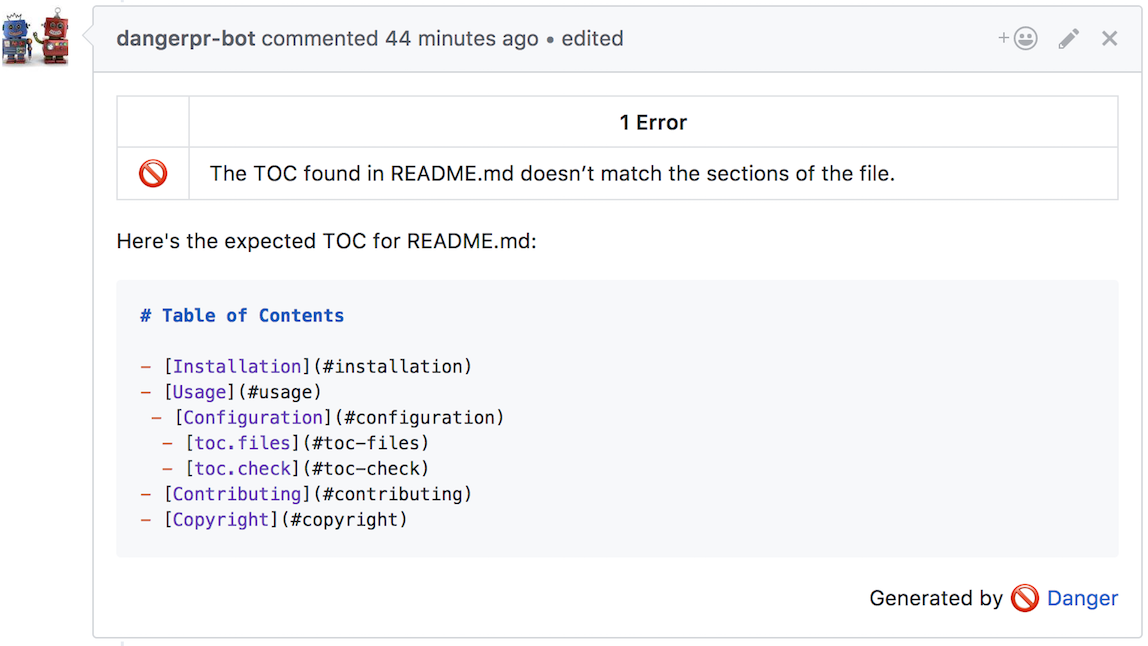The image size is (1148, 646).
Task: Click the red prohibited error icon in table
Action: point(153,174)
